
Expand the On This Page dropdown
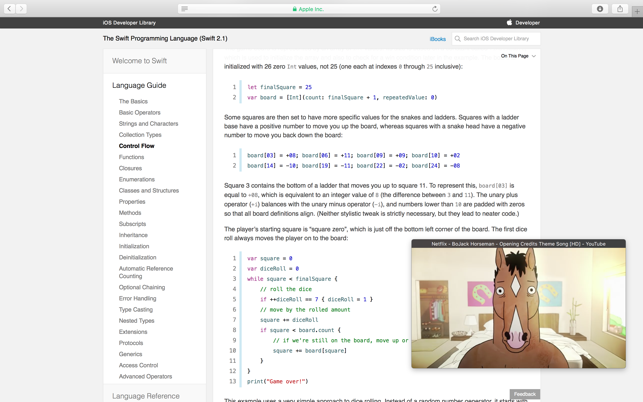(x=518, y=56)
